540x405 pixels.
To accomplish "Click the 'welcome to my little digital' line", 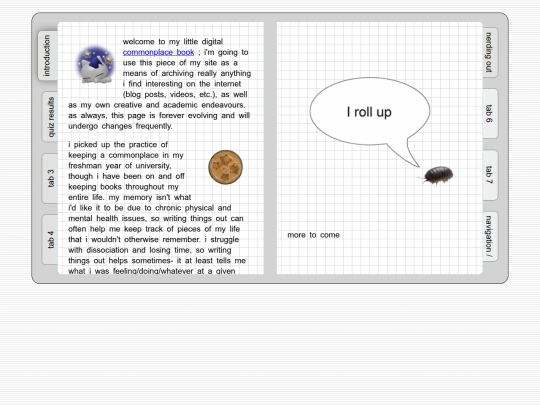I will pos(173,42).
